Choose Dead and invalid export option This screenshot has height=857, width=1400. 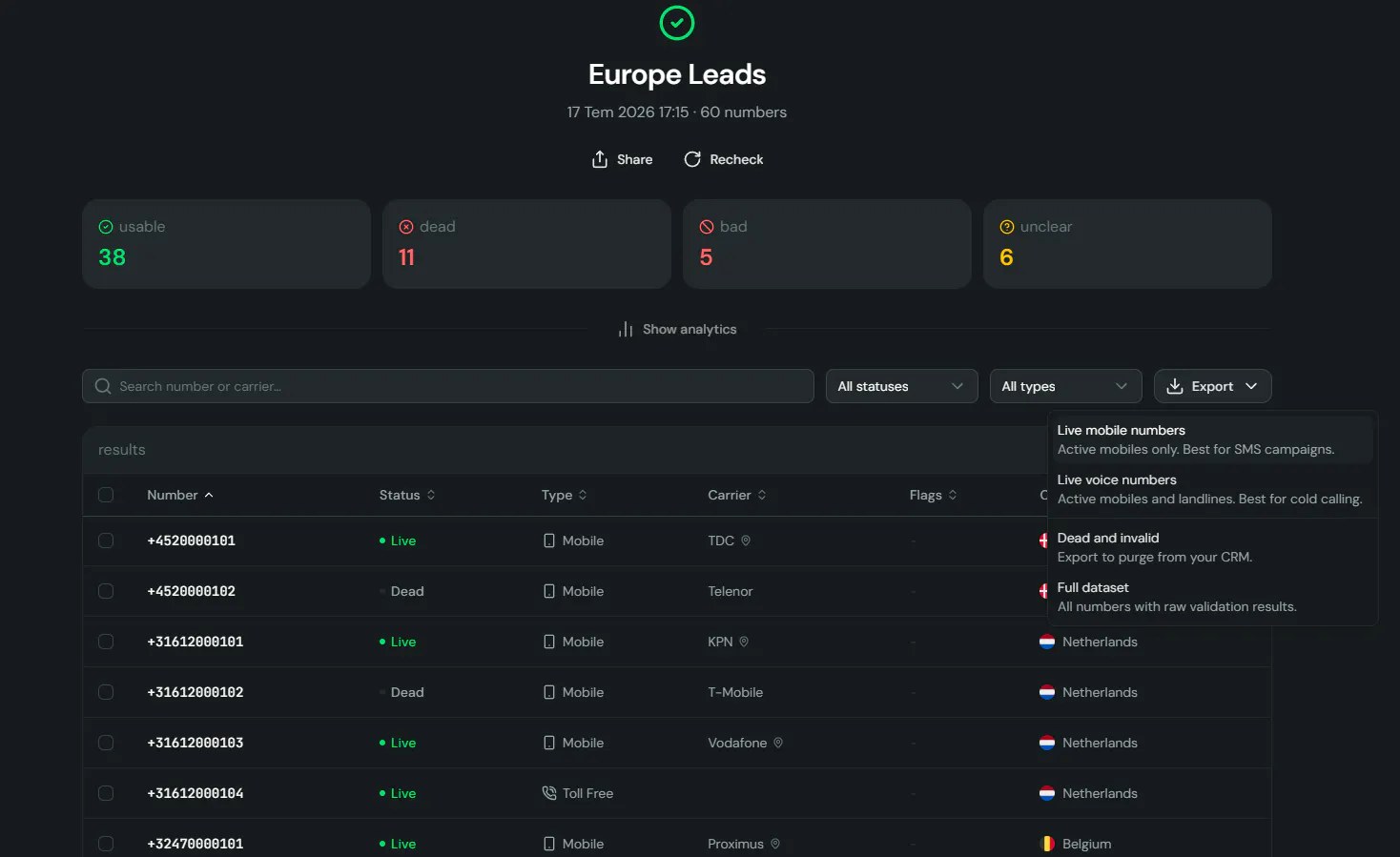coord(1212,547)
